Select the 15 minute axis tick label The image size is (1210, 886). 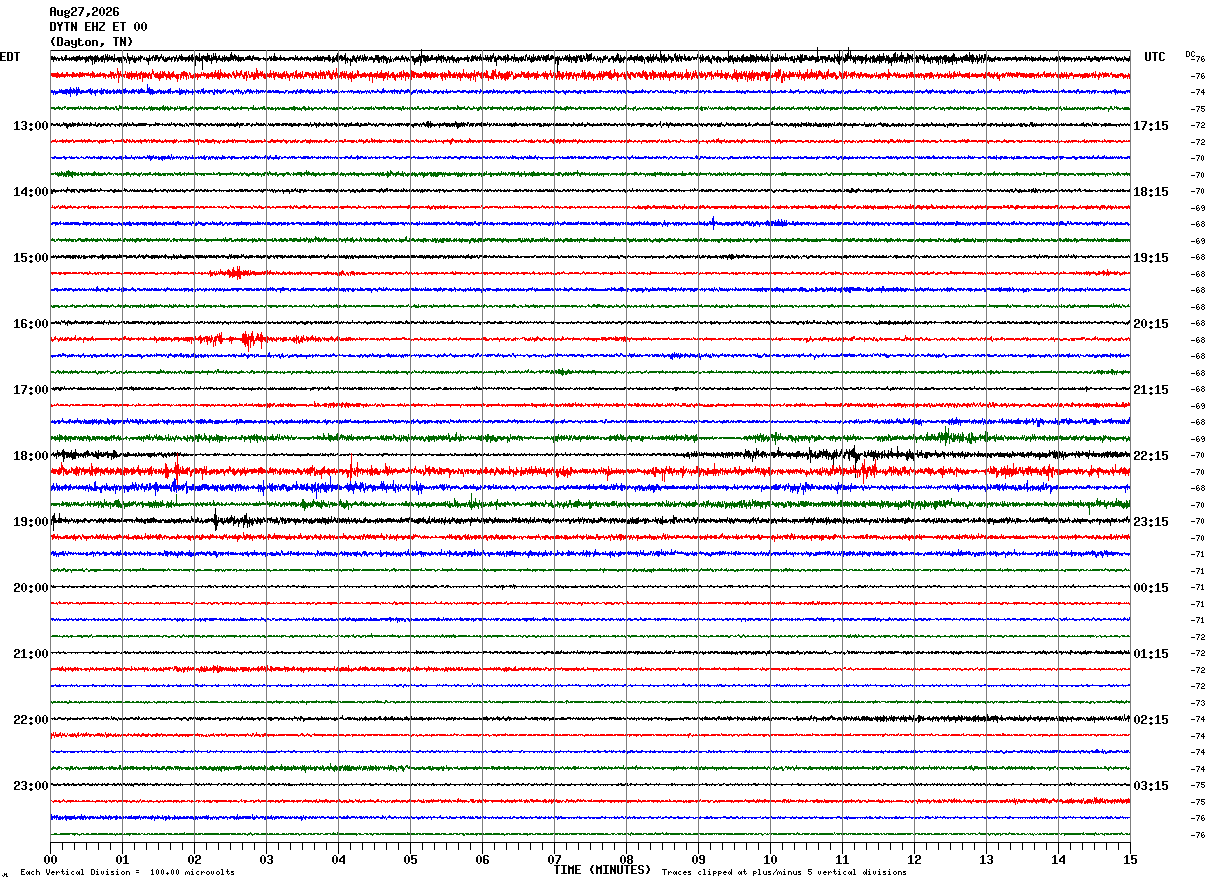tap(1130, 859)
